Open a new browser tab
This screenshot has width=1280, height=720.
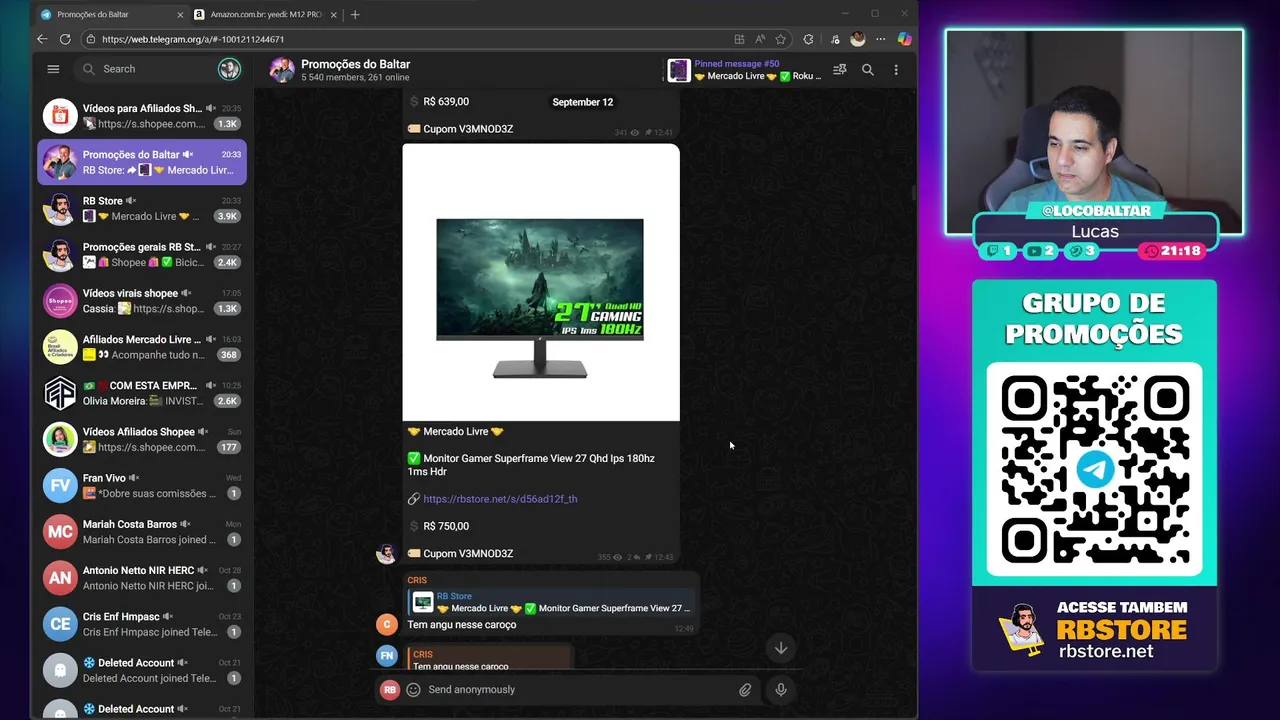tap(355, 15)
